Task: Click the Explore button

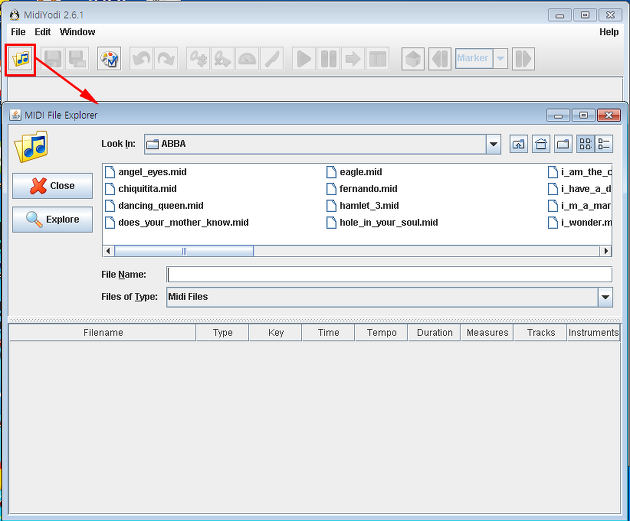Action: (53, 220)
